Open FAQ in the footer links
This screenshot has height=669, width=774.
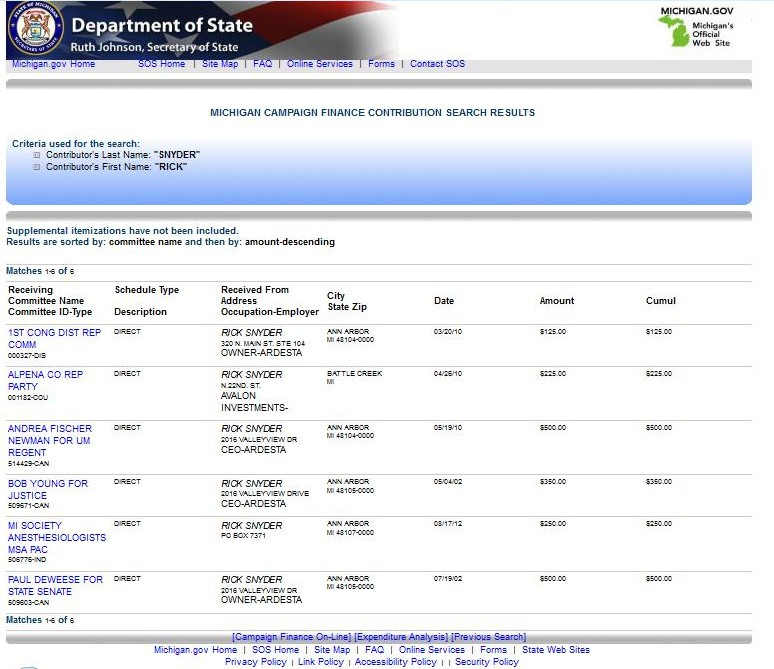(x=375, y=650)
